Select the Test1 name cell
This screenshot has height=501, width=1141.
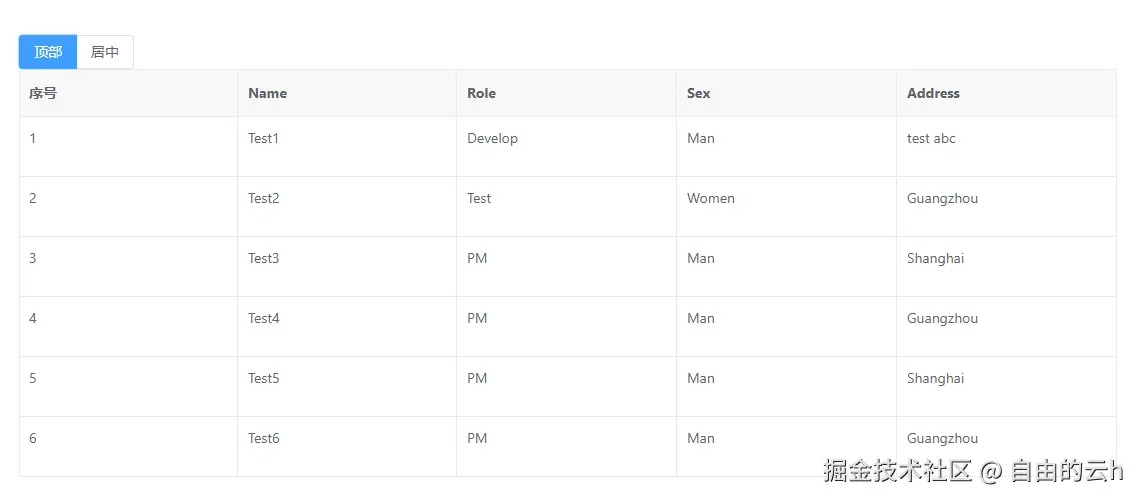click(264, 138)
